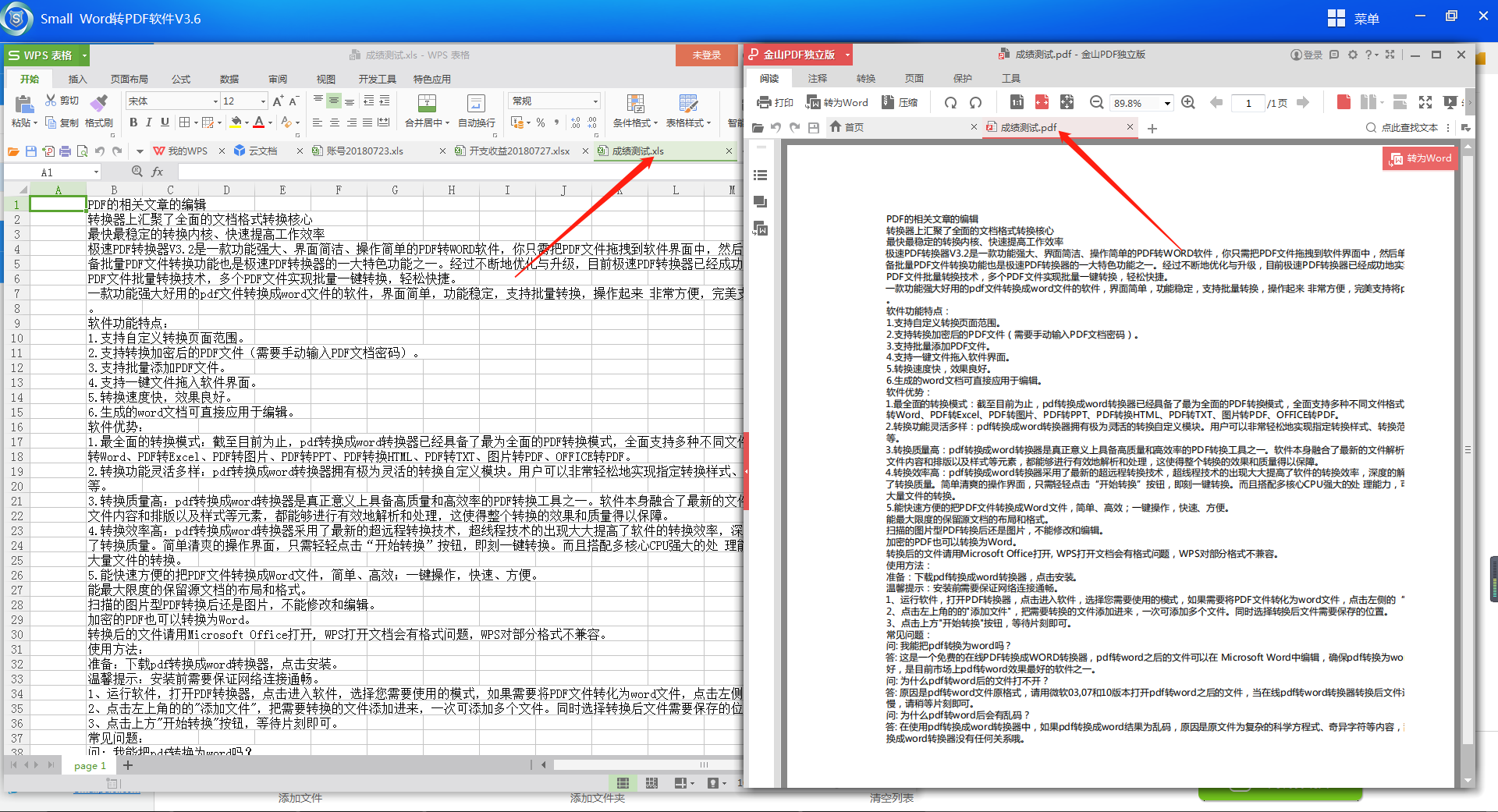Open the font size dropdown showing 12
The image size is (1498, 812).
point(263,101)
